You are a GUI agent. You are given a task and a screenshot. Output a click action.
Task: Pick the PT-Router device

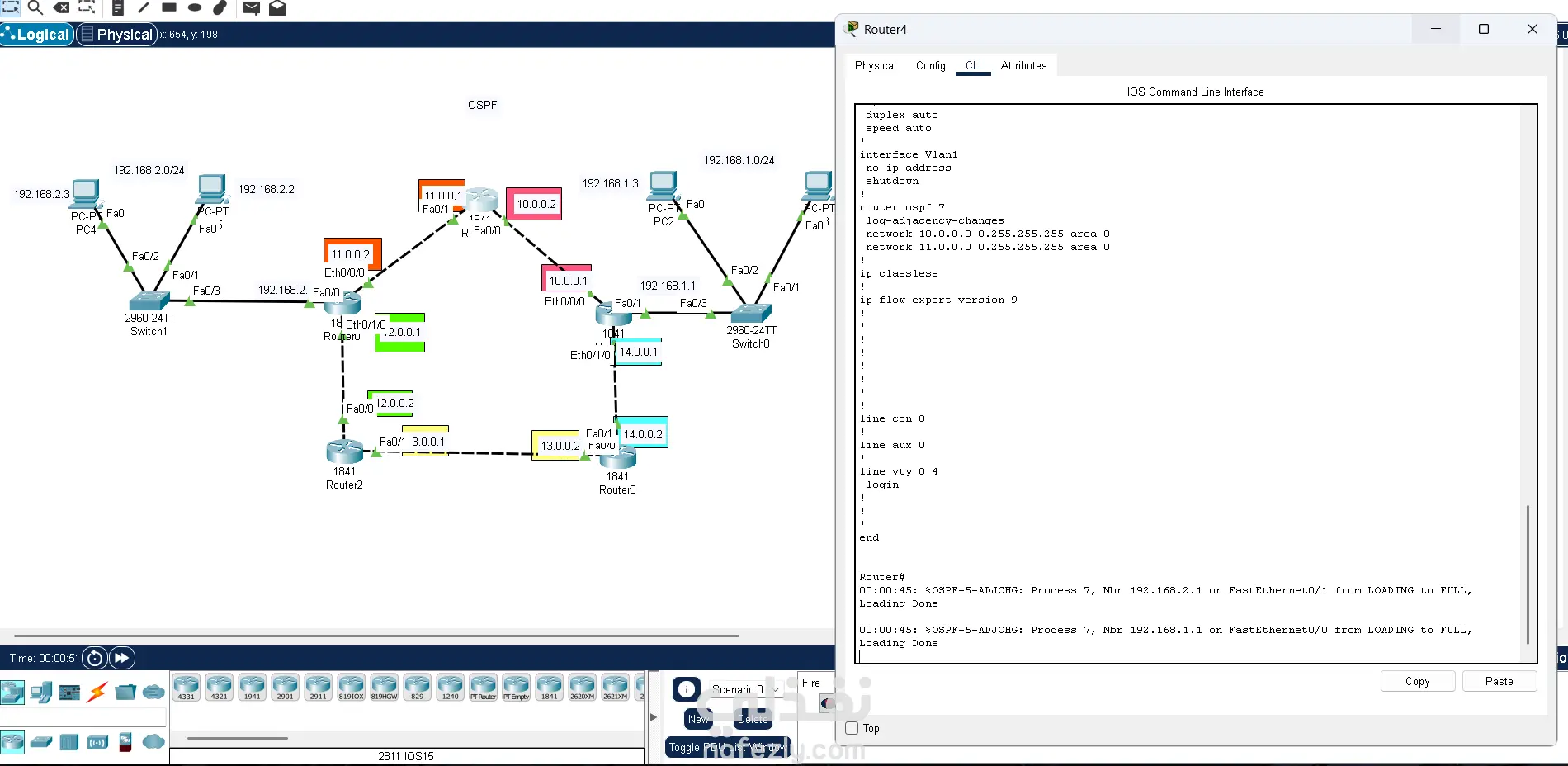[x=483, y=688]
